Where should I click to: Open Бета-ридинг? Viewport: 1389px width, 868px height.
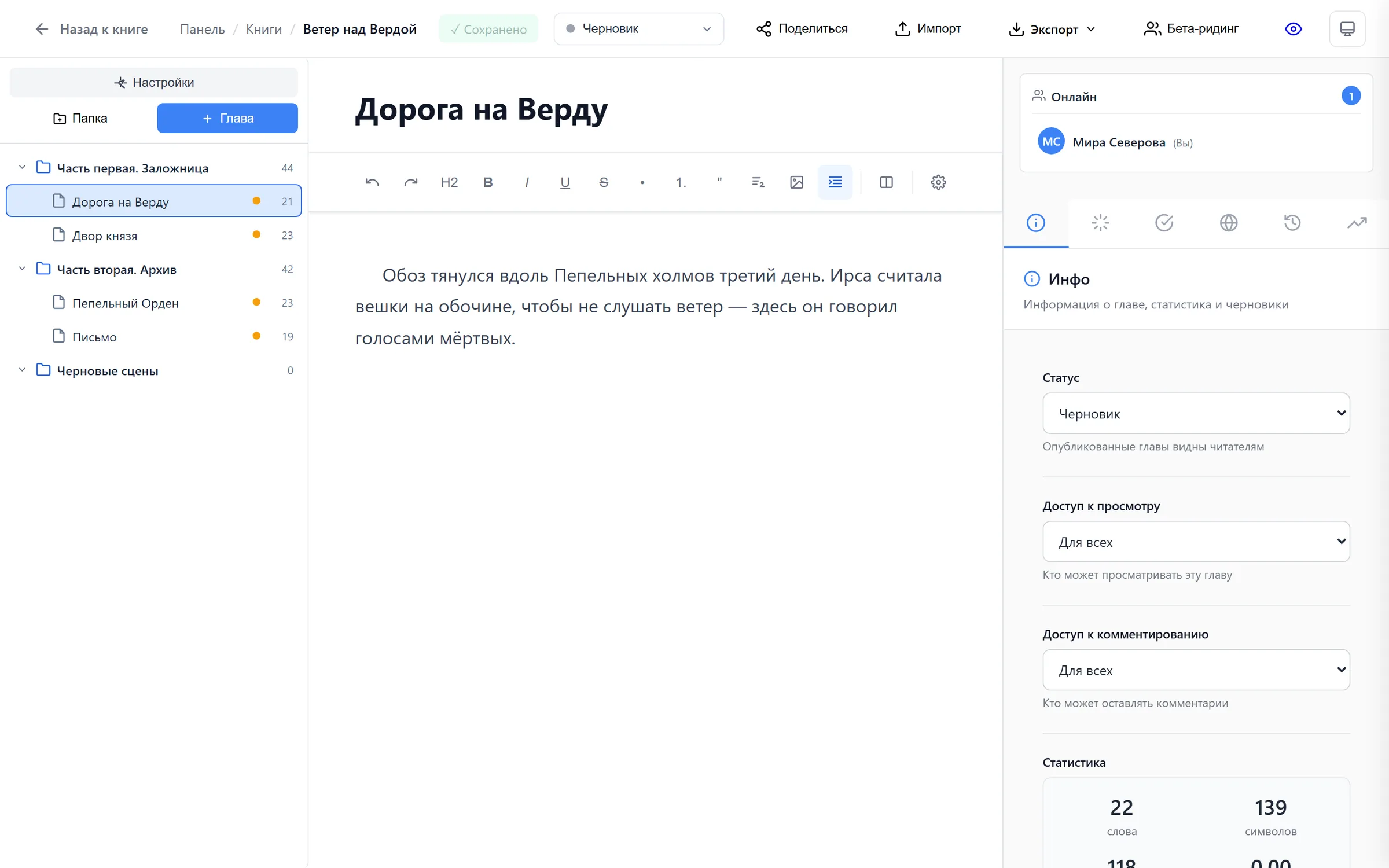coord(1191,29)
